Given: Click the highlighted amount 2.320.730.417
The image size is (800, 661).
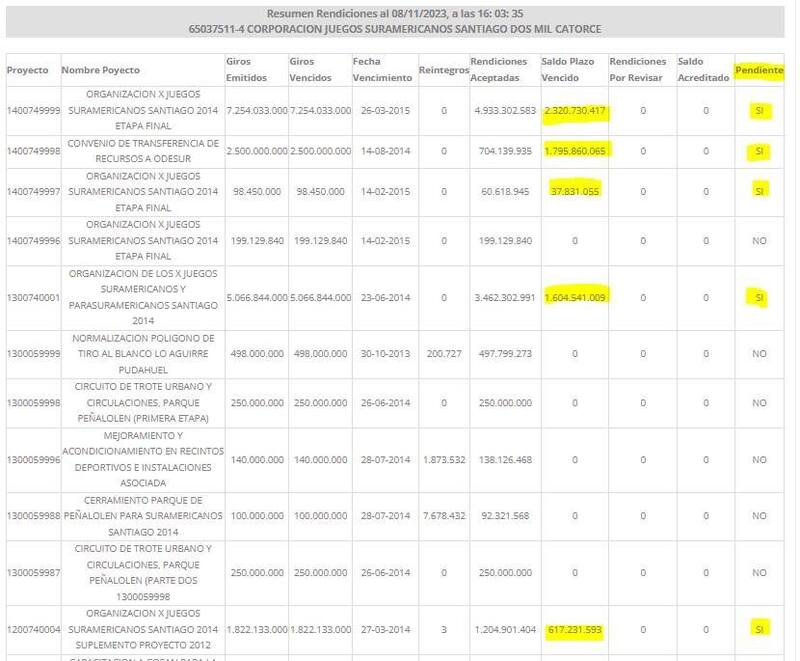Looking at the screenshot, I should click(575, 111).
